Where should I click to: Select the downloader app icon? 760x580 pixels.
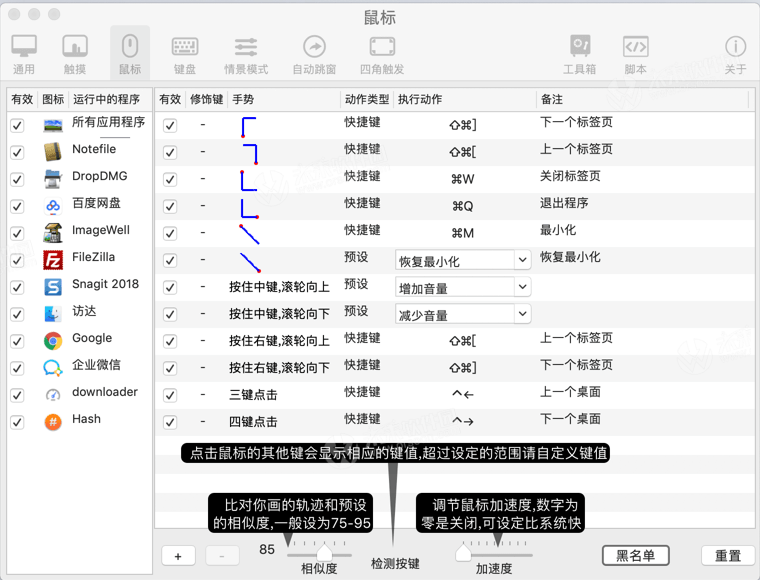53,395
